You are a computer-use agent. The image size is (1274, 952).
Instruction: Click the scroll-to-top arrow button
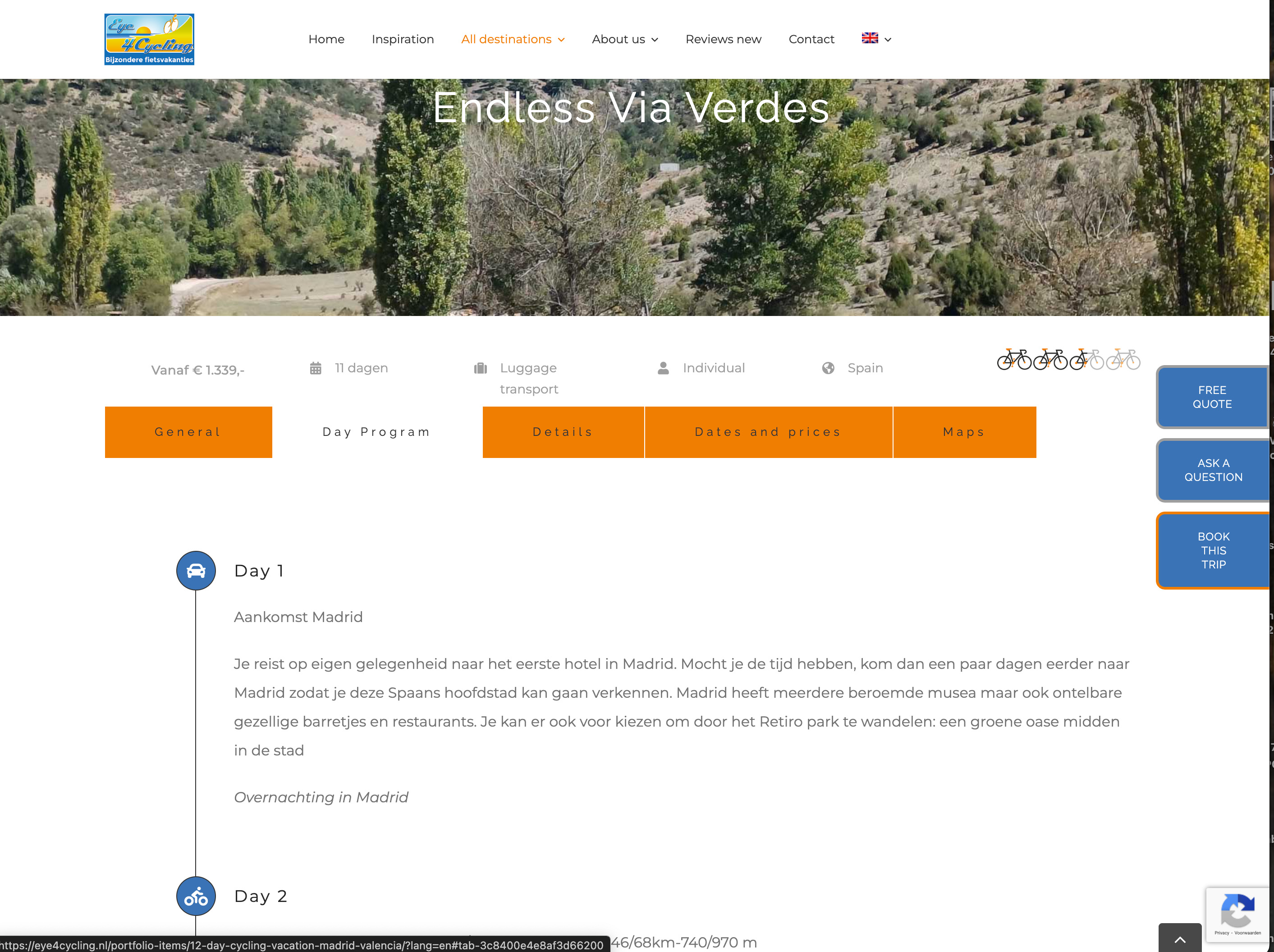(x=1180, y=939)
